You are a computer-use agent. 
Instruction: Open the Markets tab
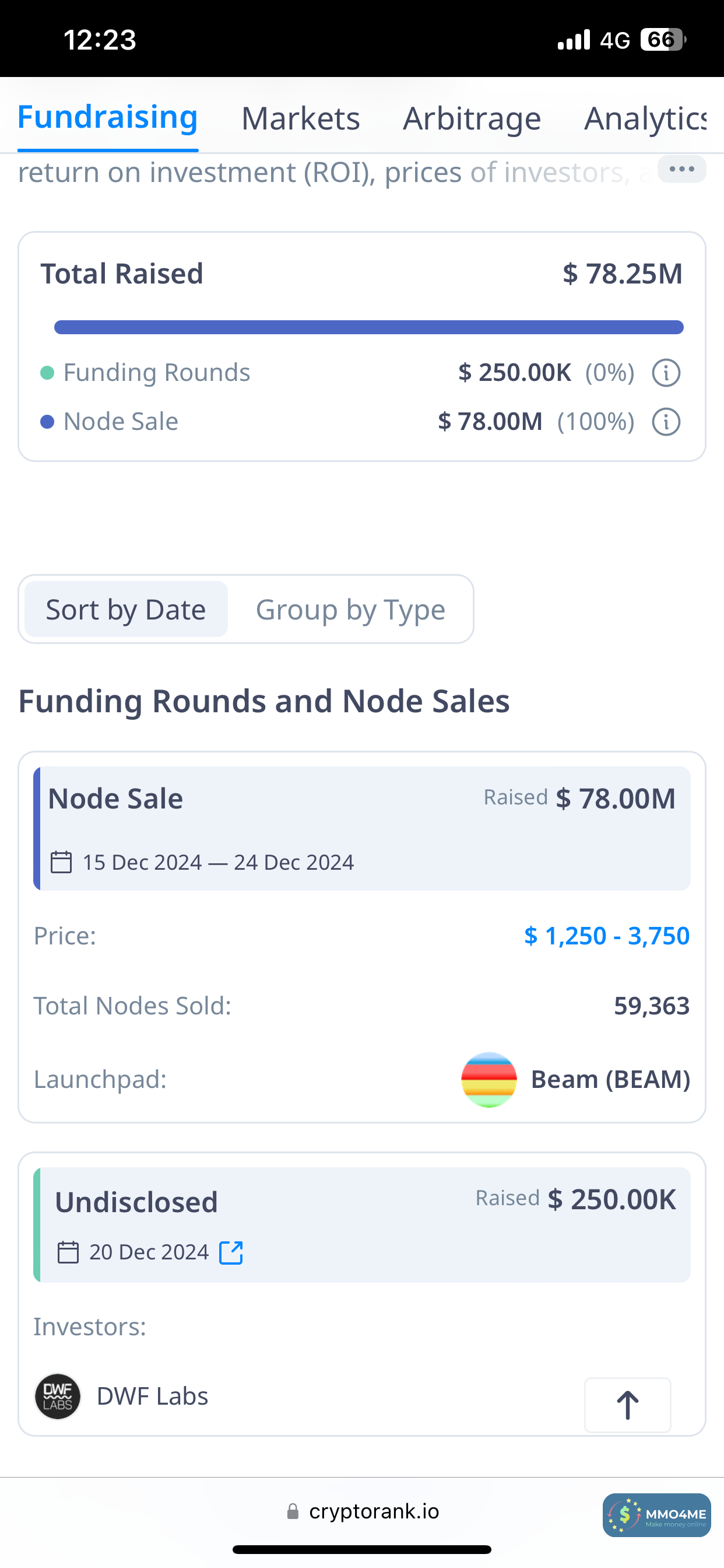click(301, 118)
